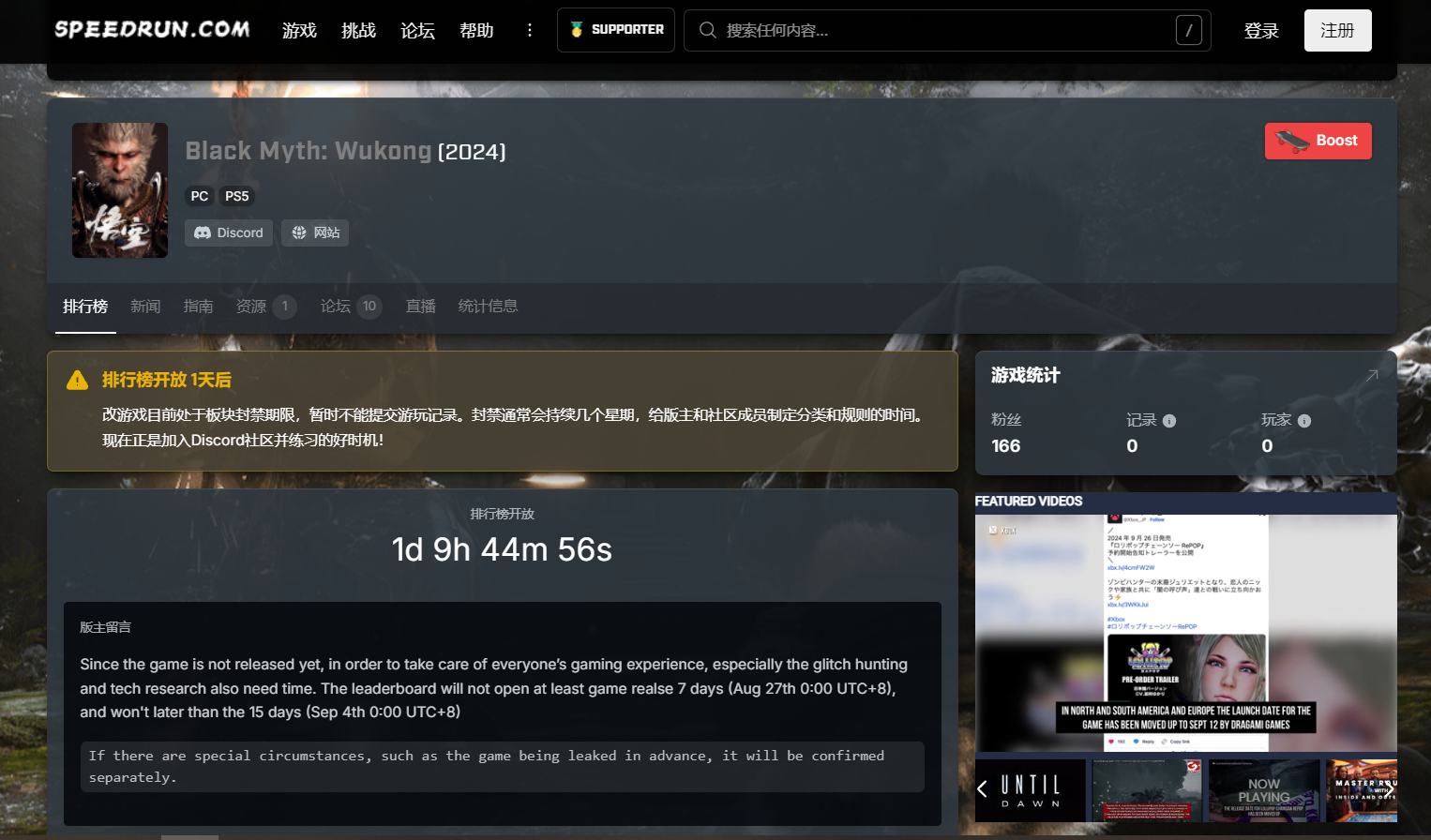1431x840 pixels.
Task: Click info icon next to 记录
Action: pos(1169,421)
